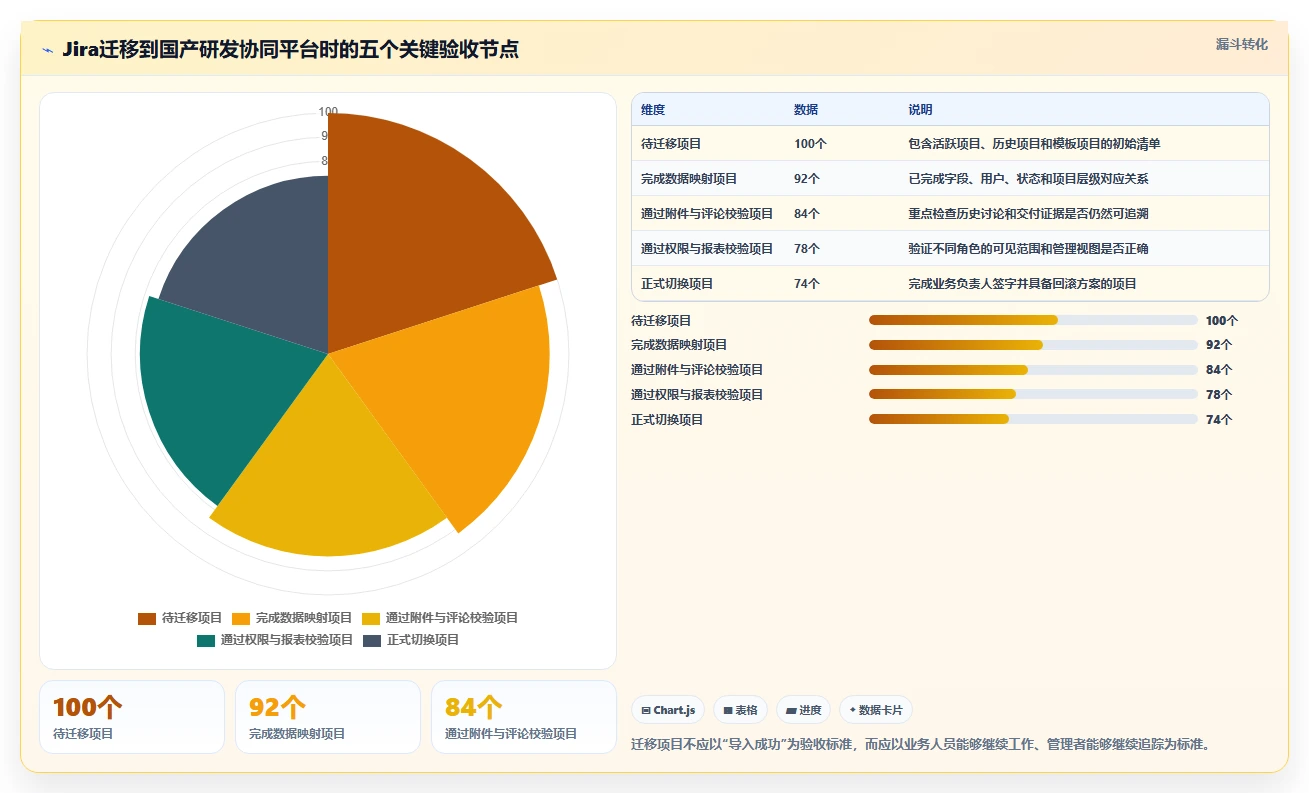Toggle 正式切换项目 legend color box
1309x793 pixels.
[x=372, y=640]
